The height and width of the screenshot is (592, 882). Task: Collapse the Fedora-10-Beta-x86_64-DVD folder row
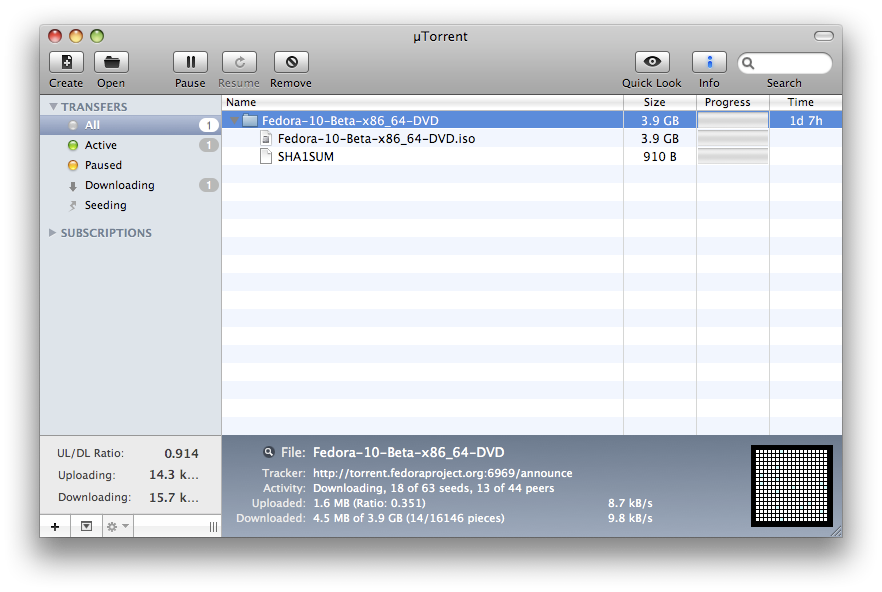(x=234, y=120)
